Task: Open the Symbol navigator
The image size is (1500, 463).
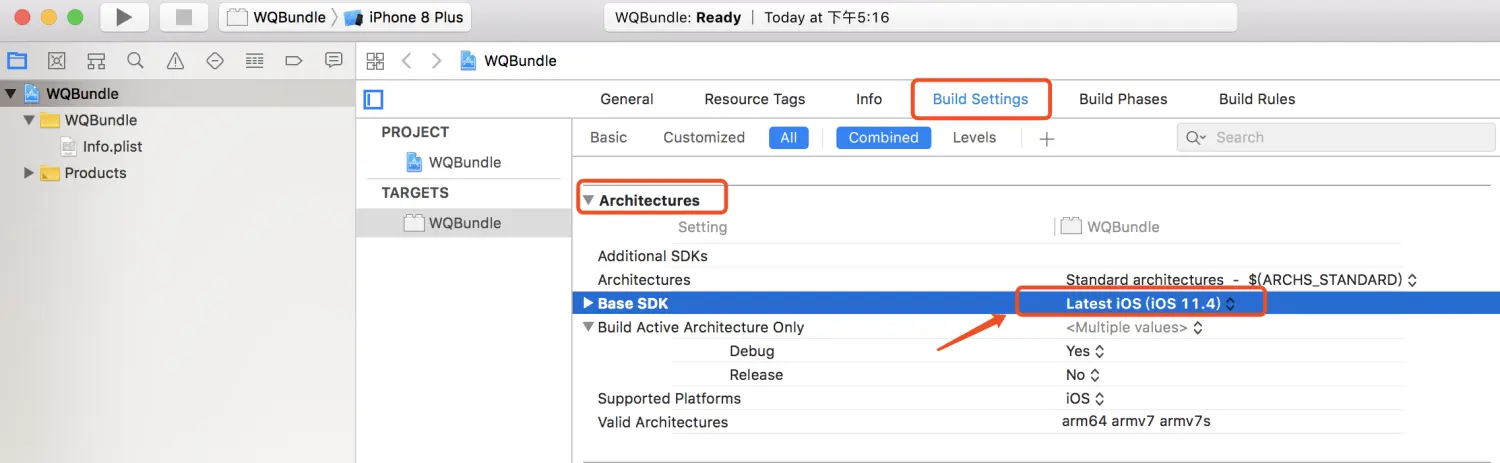Action: pos(96,61)
